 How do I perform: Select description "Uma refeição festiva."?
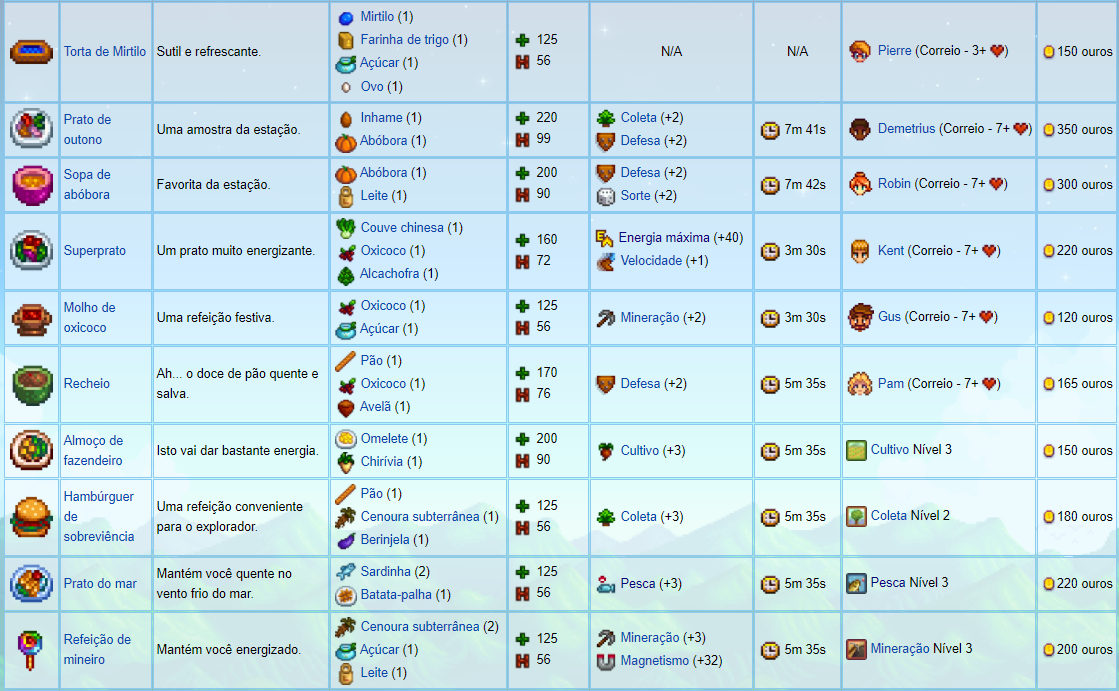click(x=216, y=318)
